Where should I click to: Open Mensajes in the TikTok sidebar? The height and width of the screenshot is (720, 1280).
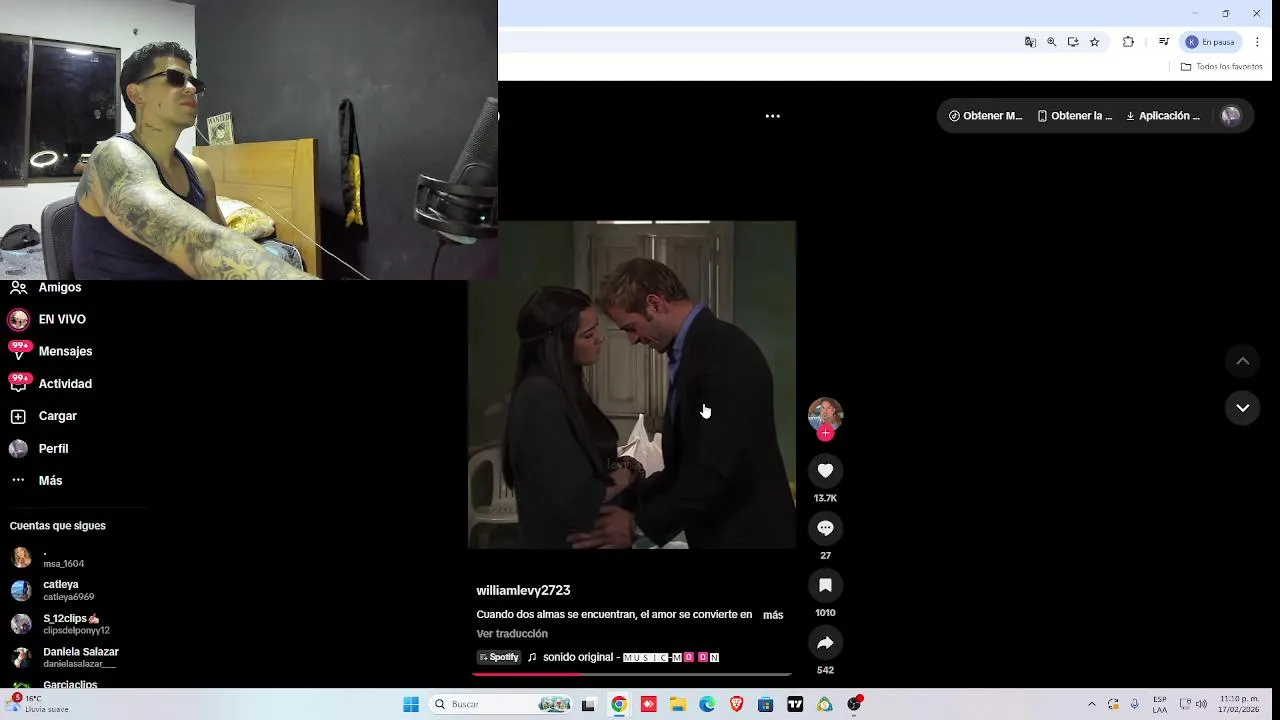[x=50, y=351]
